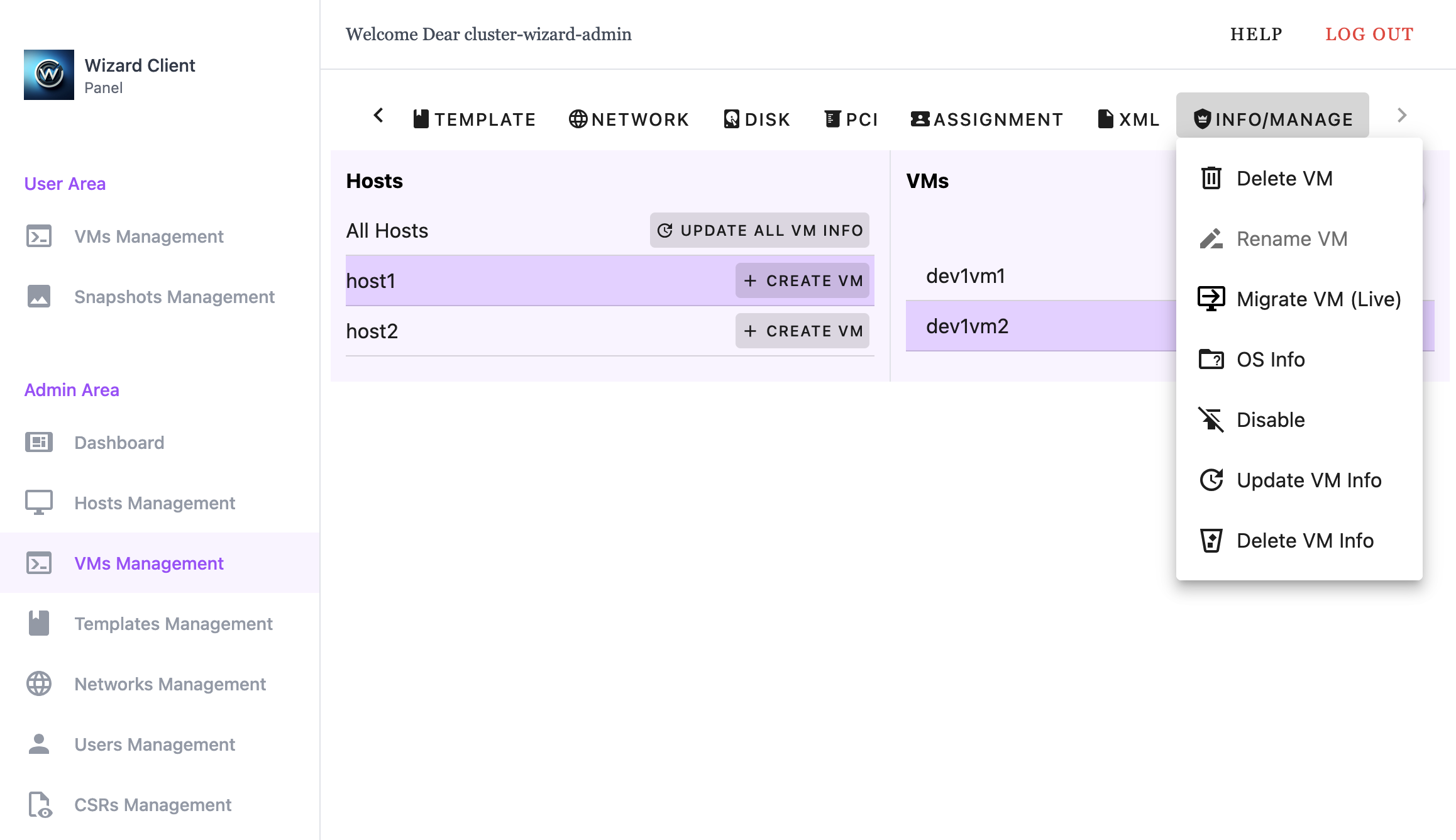
Task: Click the Hosts Management monitor icon
Action: point(39,502)
